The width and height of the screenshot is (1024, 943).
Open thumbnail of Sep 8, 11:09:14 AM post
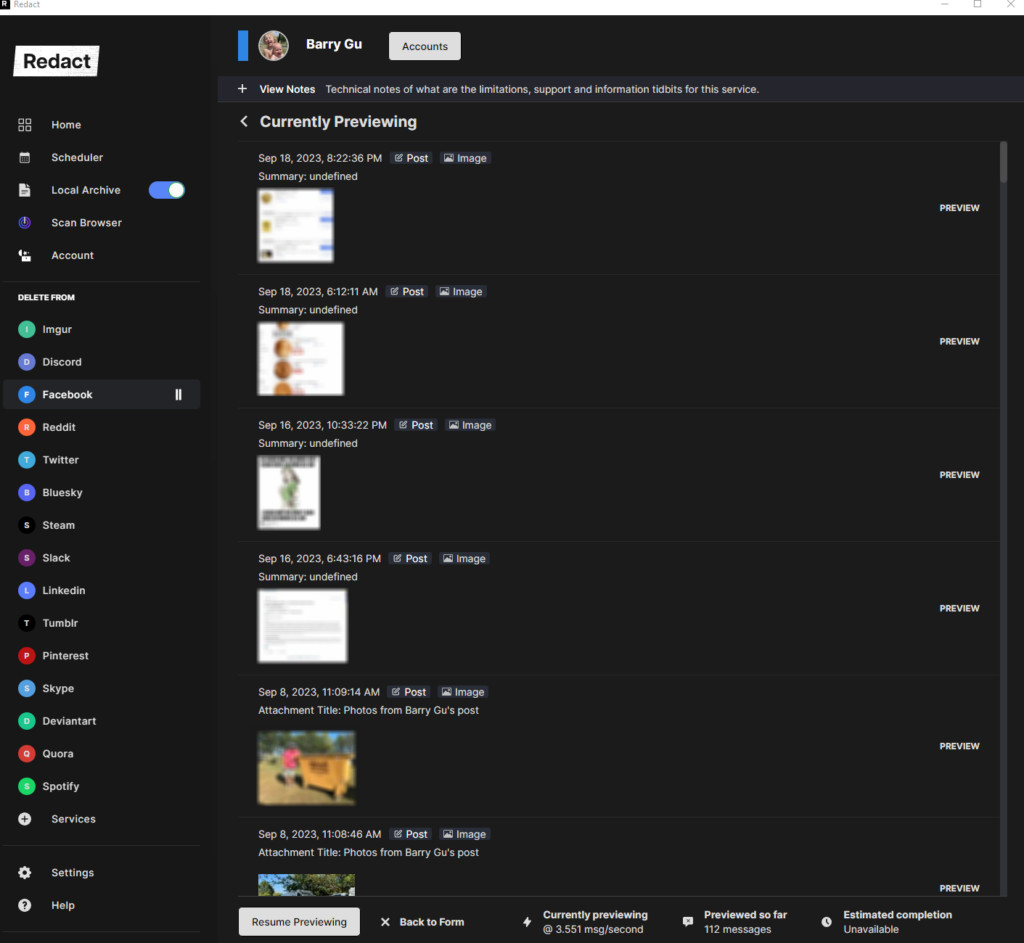pyautogui.click(x=306, y=767)
